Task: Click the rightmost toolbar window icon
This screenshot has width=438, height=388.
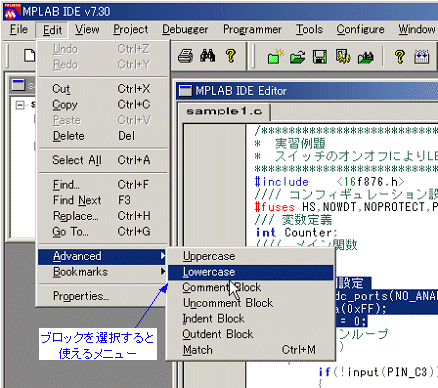Action: click(421, 57)
